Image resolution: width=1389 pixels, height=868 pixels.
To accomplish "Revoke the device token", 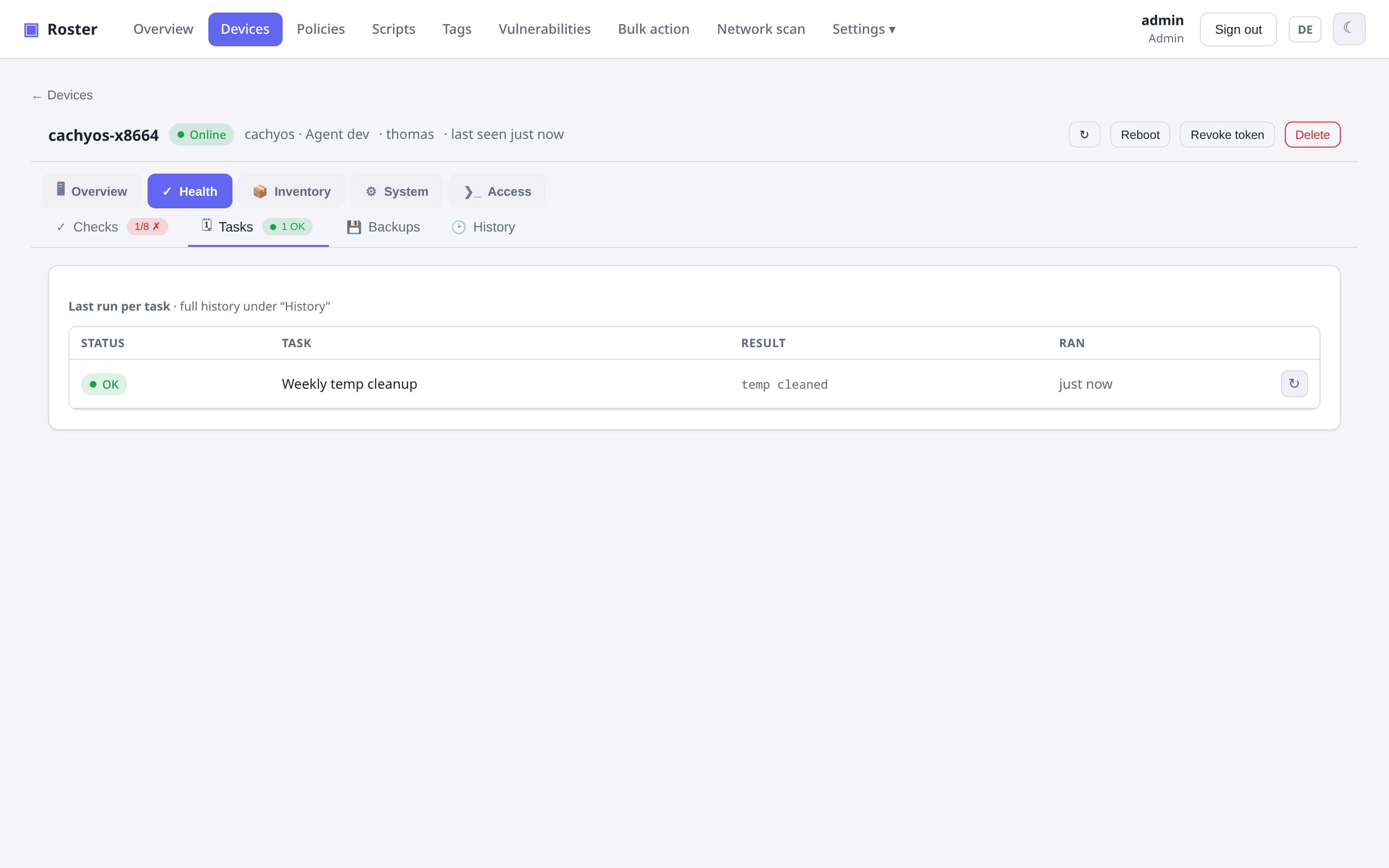I will (x=1227, y=135).
